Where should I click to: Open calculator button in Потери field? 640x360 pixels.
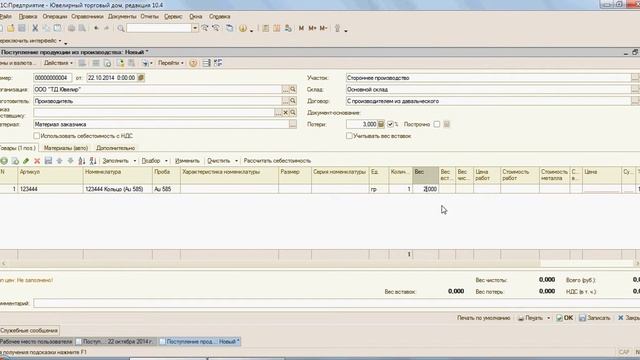381,124
